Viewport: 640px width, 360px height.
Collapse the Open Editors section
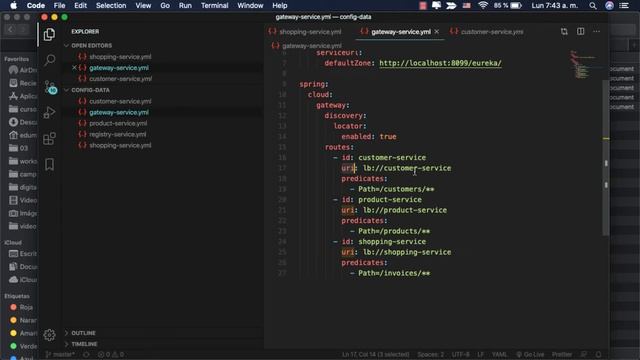91,46
